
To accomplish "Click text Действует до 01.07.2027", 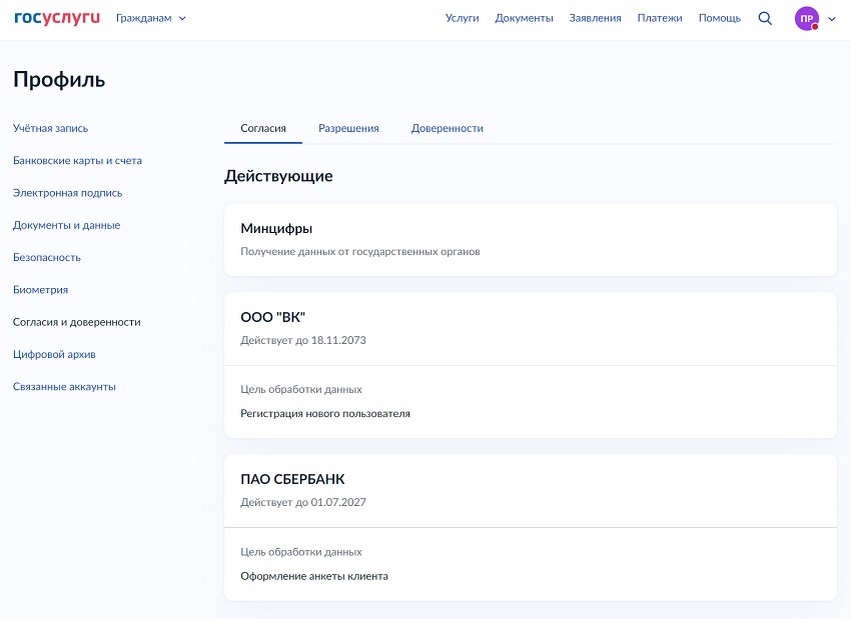I will [303, 502].
